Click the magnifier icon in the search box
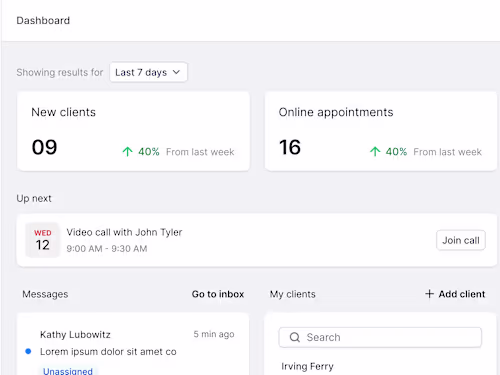This screenshot has width=500, height=375. [x=295, y=337]
